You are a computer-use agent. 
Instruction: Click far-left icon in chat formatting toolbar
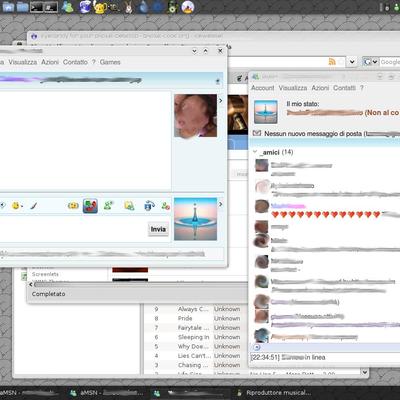2,206
